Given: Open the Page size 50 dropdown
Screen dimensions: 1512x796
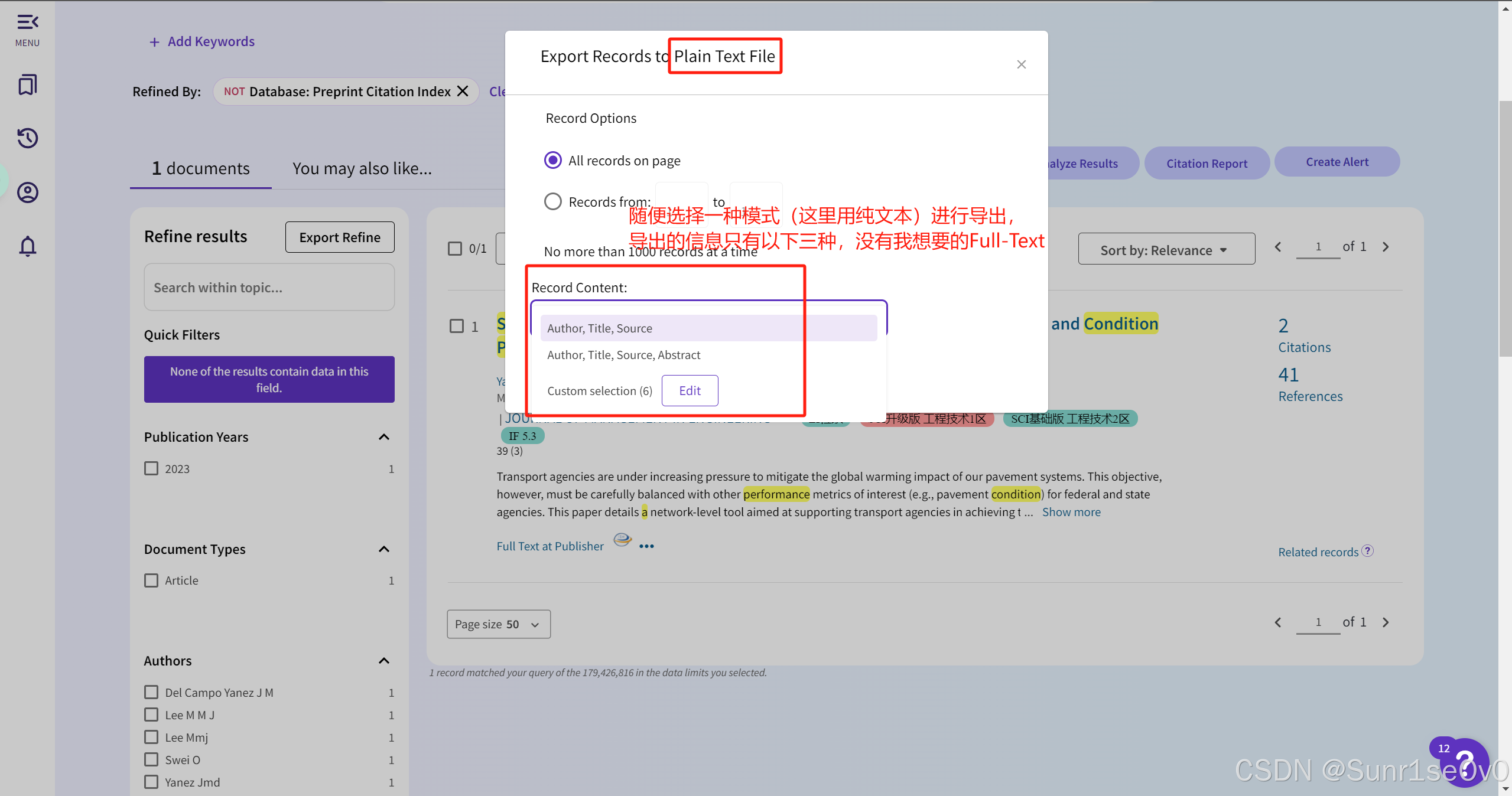Looking at the screenshot, I should pyautogui.click(x=498, y=624).
